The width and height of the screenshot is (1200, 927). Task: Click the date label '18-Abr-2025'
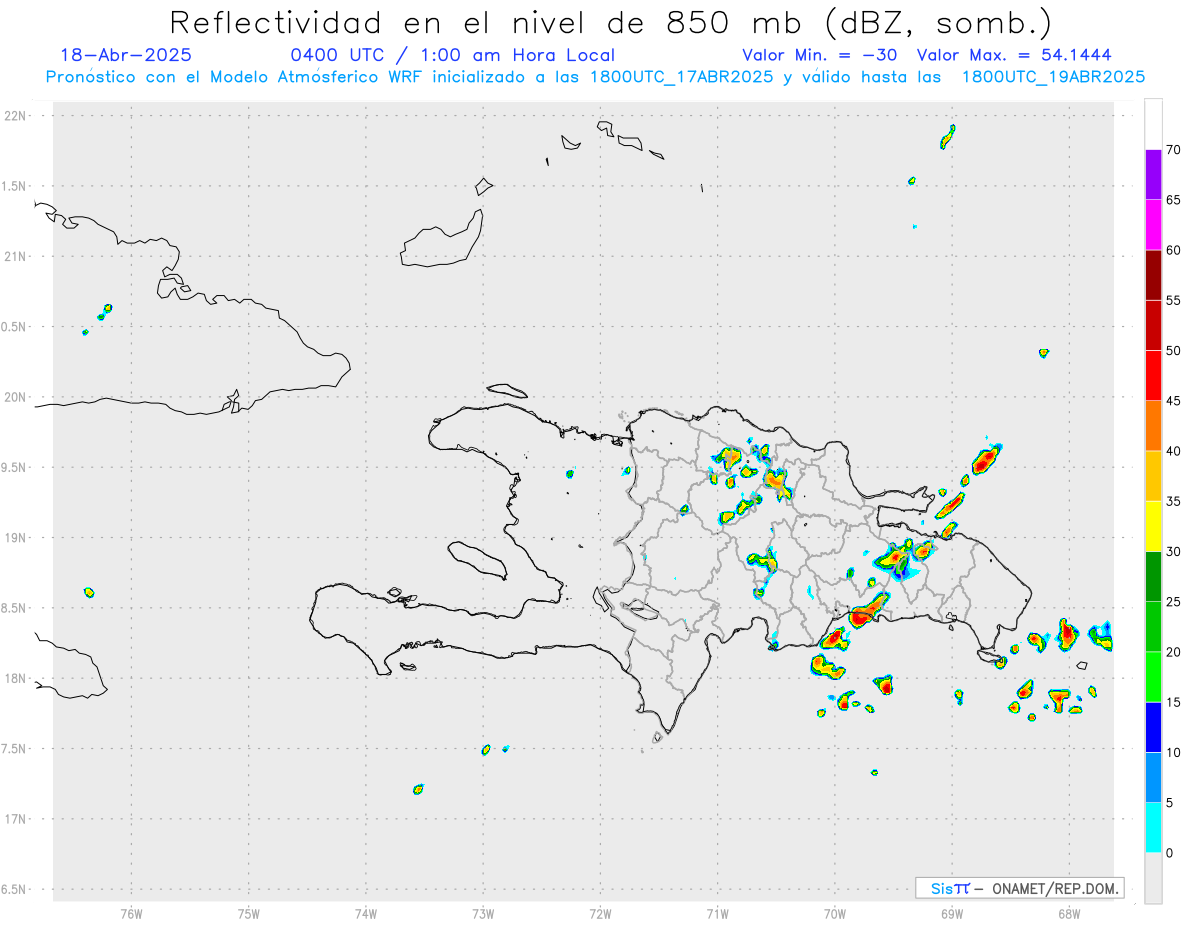[x=126, y=55]
